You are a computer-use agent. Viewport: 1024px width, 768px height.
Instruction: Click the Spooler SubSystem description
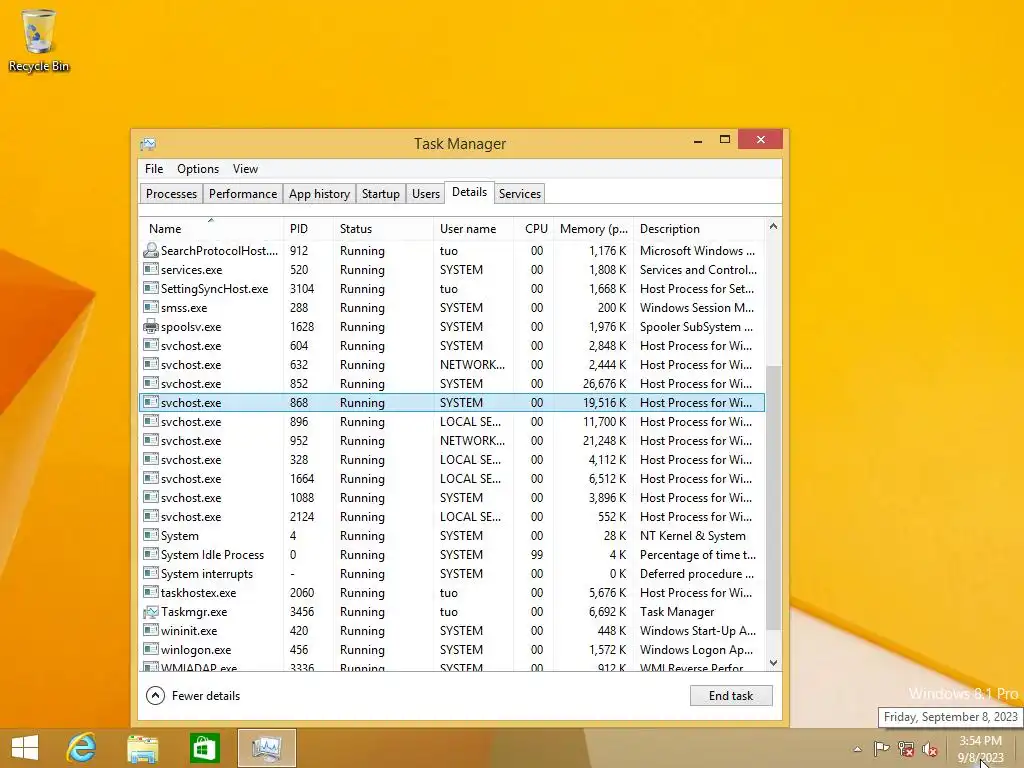tap(696, 327)
